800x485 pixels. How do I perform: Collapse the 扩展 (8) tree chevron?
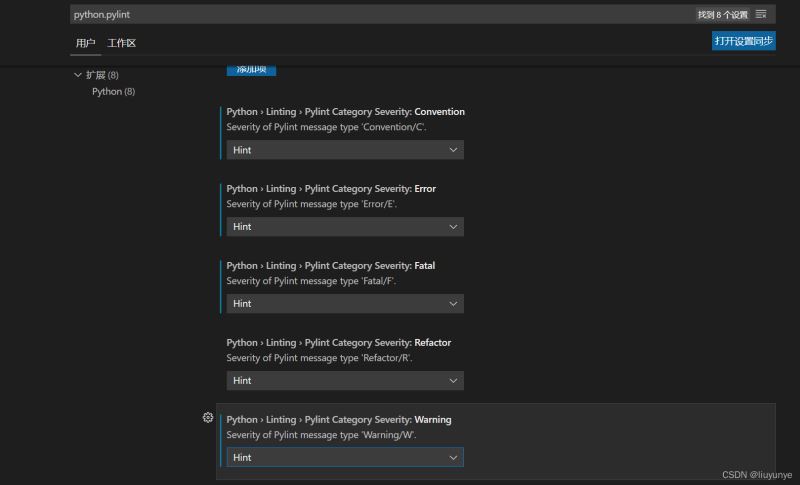point(78,75)
